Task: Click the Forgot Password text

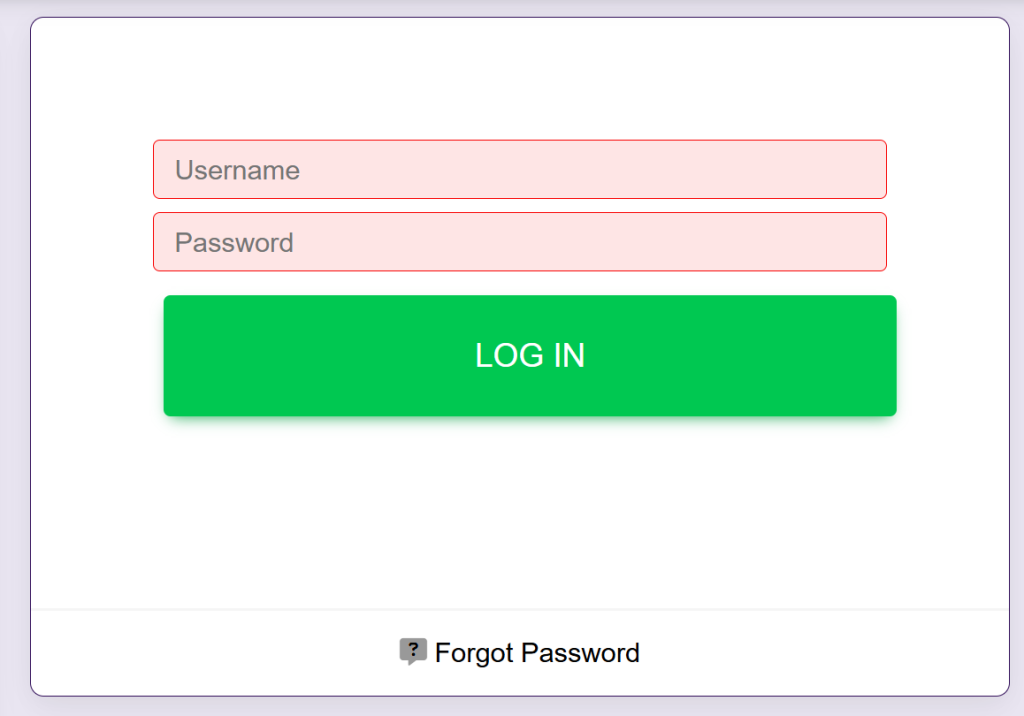Action: coord(537,653)
